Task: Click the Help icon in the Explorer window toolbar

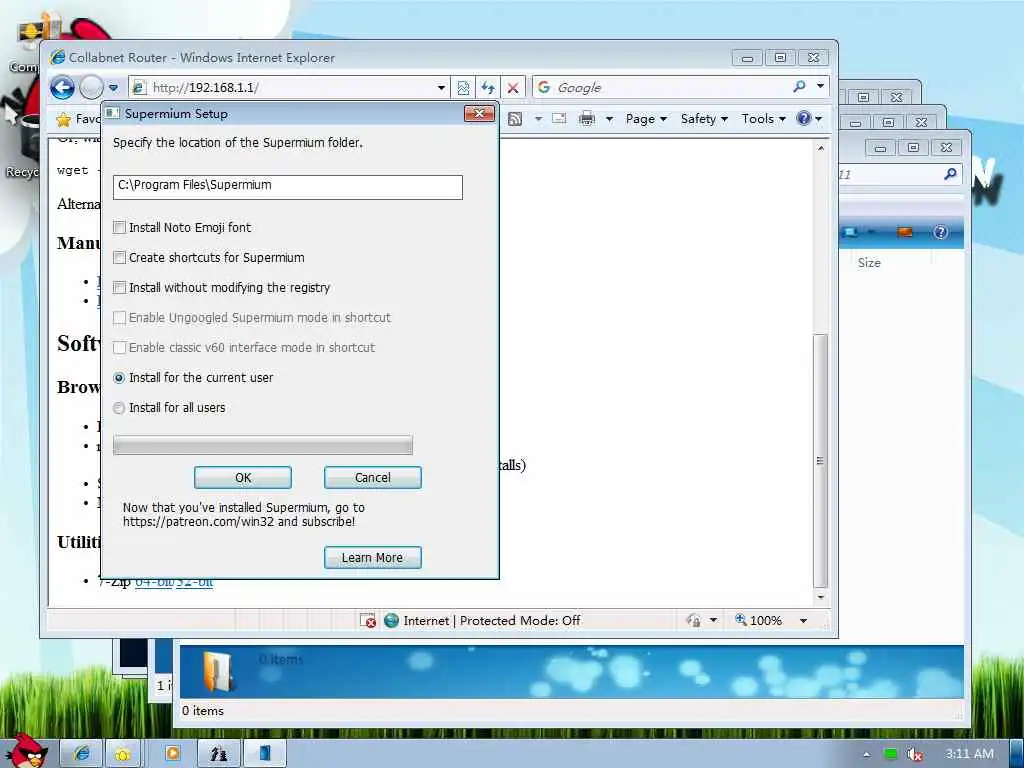Action: pos(940,232)
